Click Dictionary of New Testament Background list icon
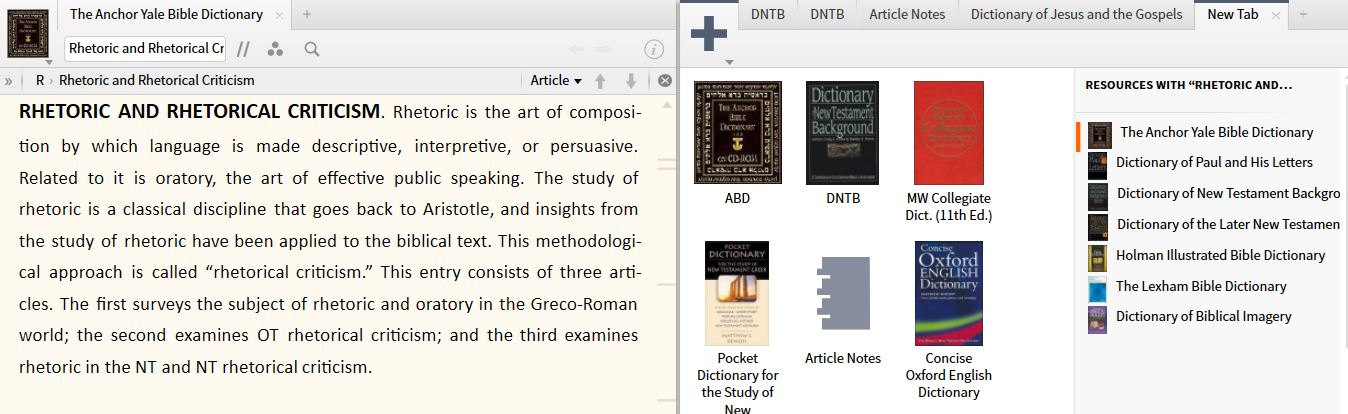Viewport: 1348px width, 414px height. pyautogui.click(x=1098, y=197)
